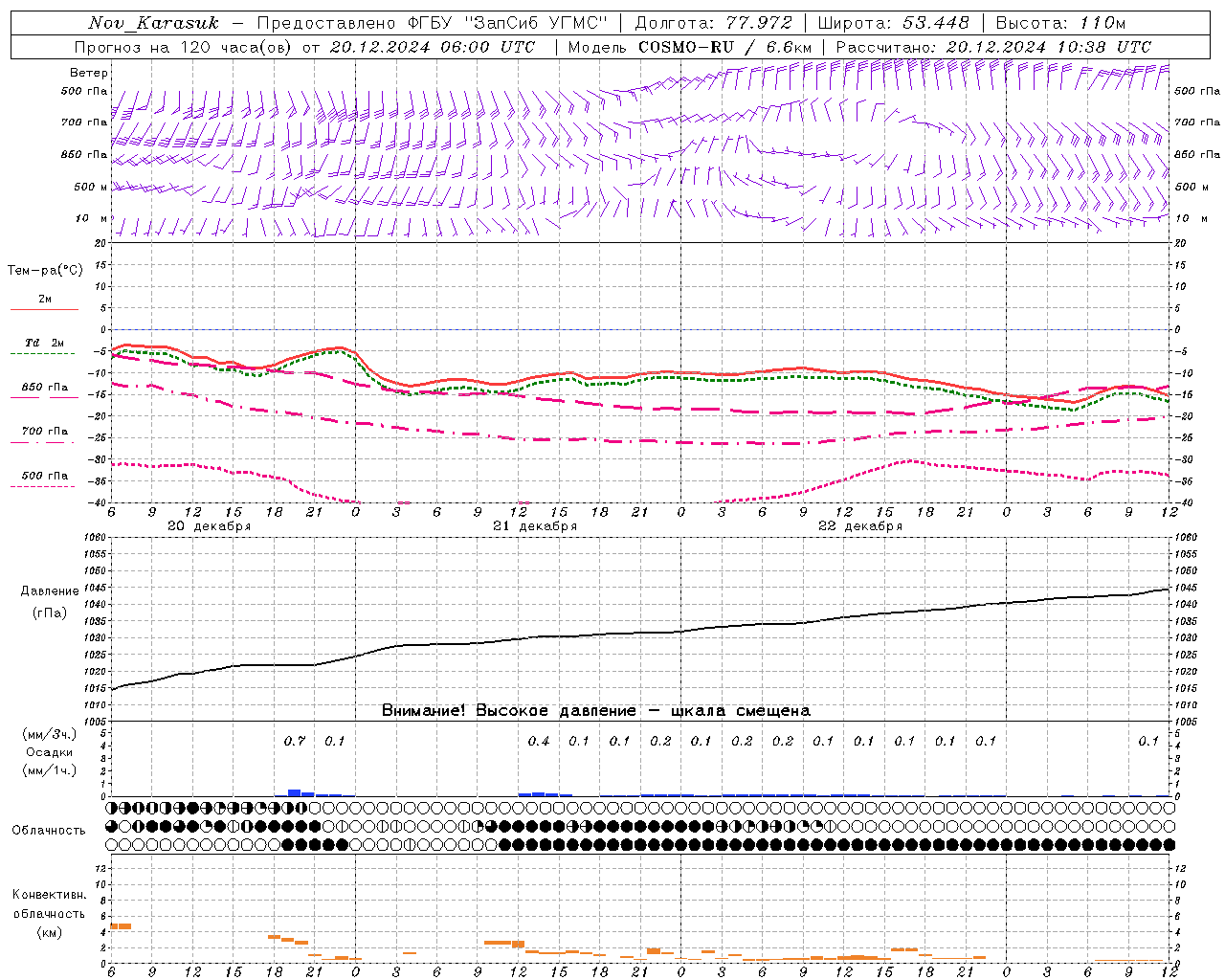
Task: Click the Давление pressure panel label
Action: 50,591
